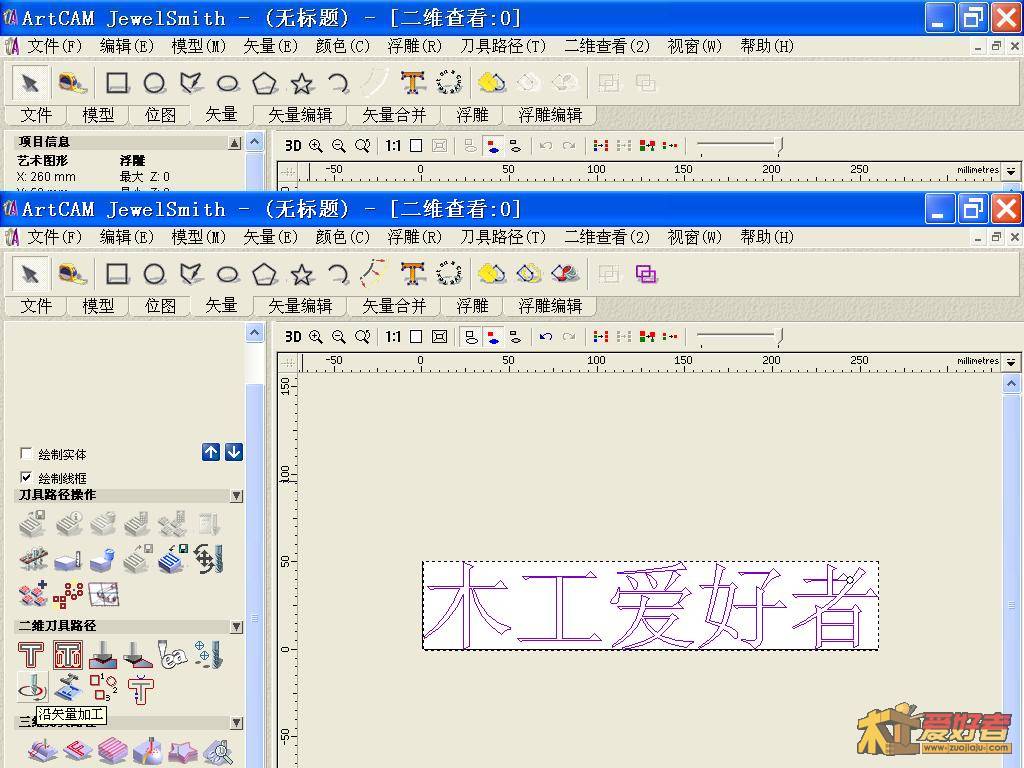
Task: Click the text-on-curve tool in lower window
Action: click(449, 273)
